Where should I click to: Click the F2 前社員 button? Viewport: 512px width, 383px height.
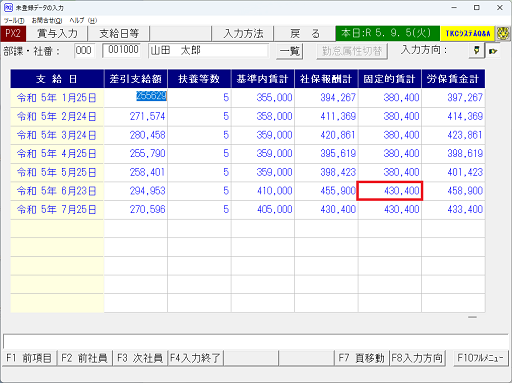pos(85,358)
